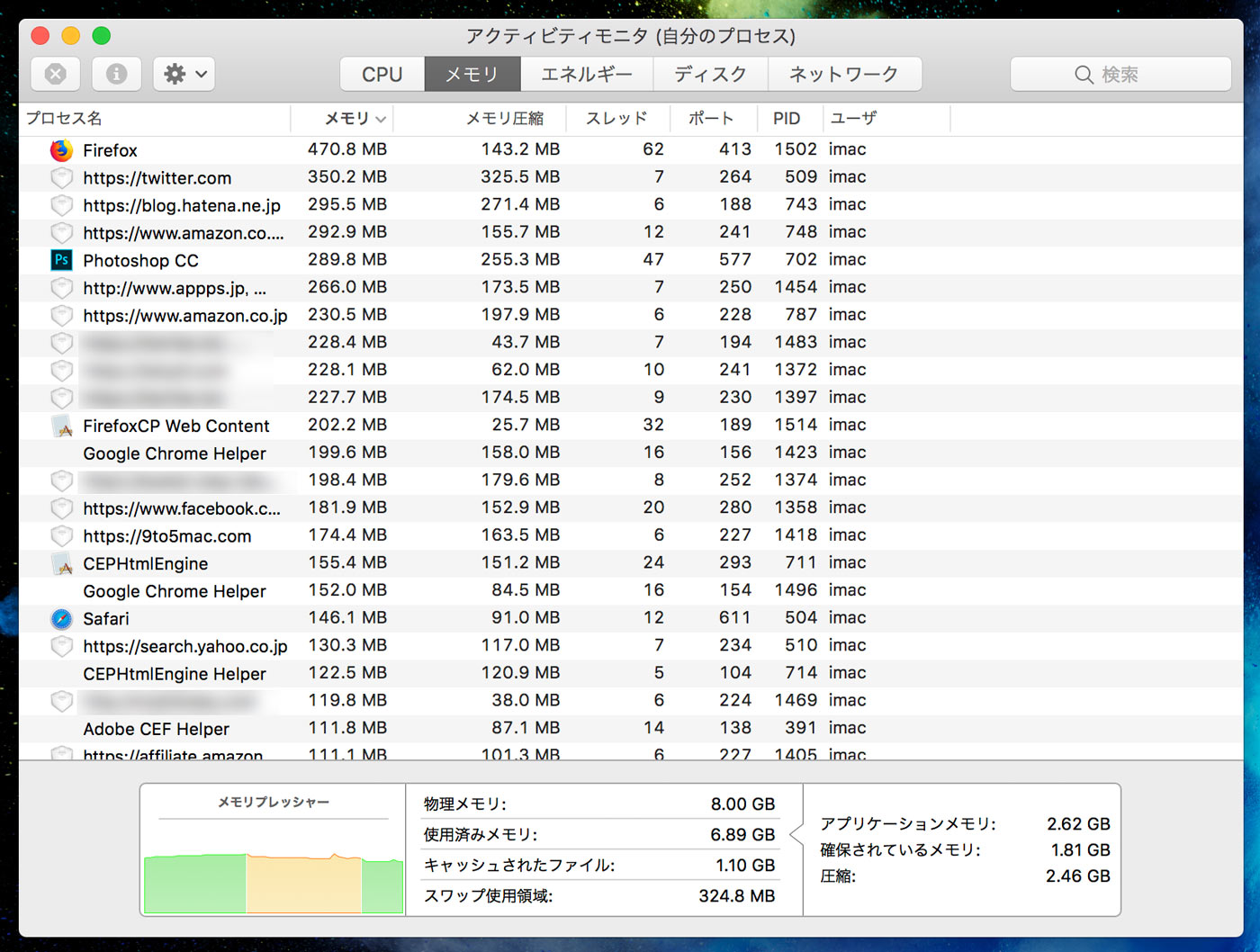Switch to the CPU tab

382,75
